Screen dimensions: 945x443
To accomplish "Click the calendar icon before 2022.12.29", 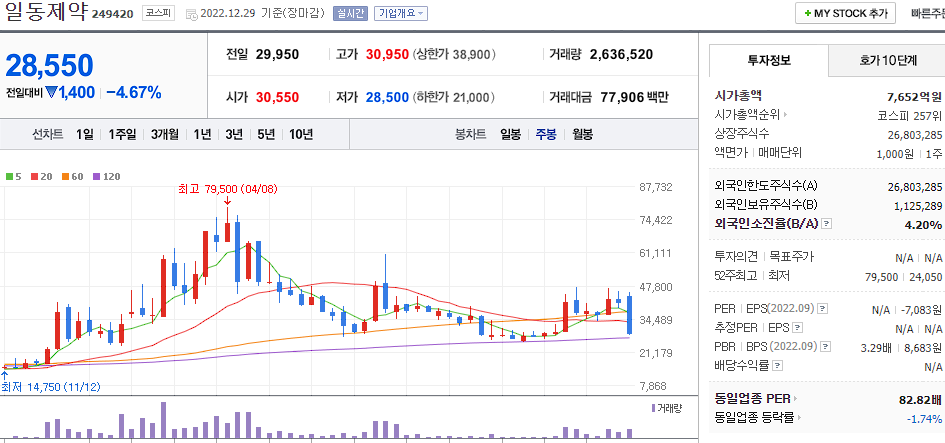I will 191,14.
